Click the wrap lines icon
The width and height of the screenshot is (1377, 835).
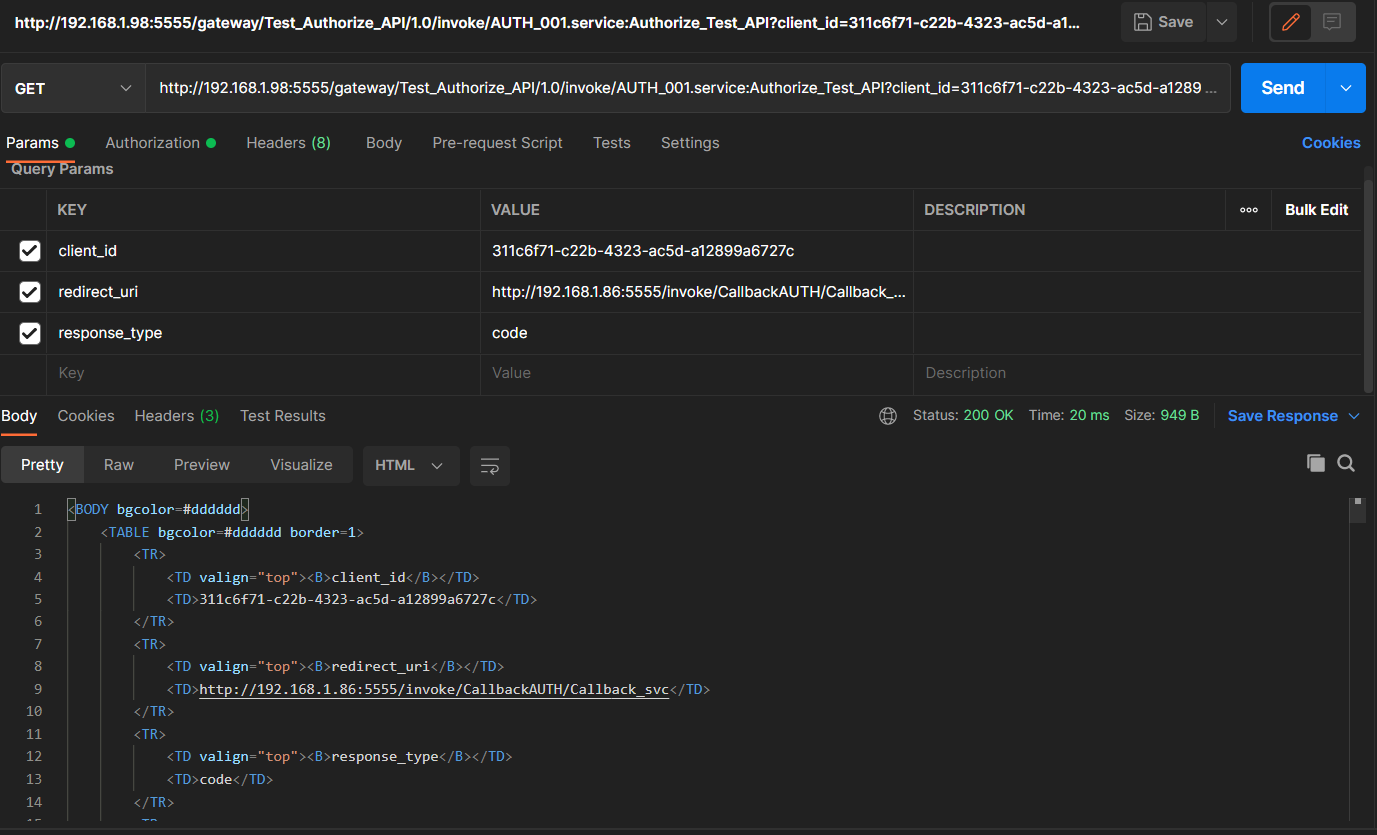(489, 466)
